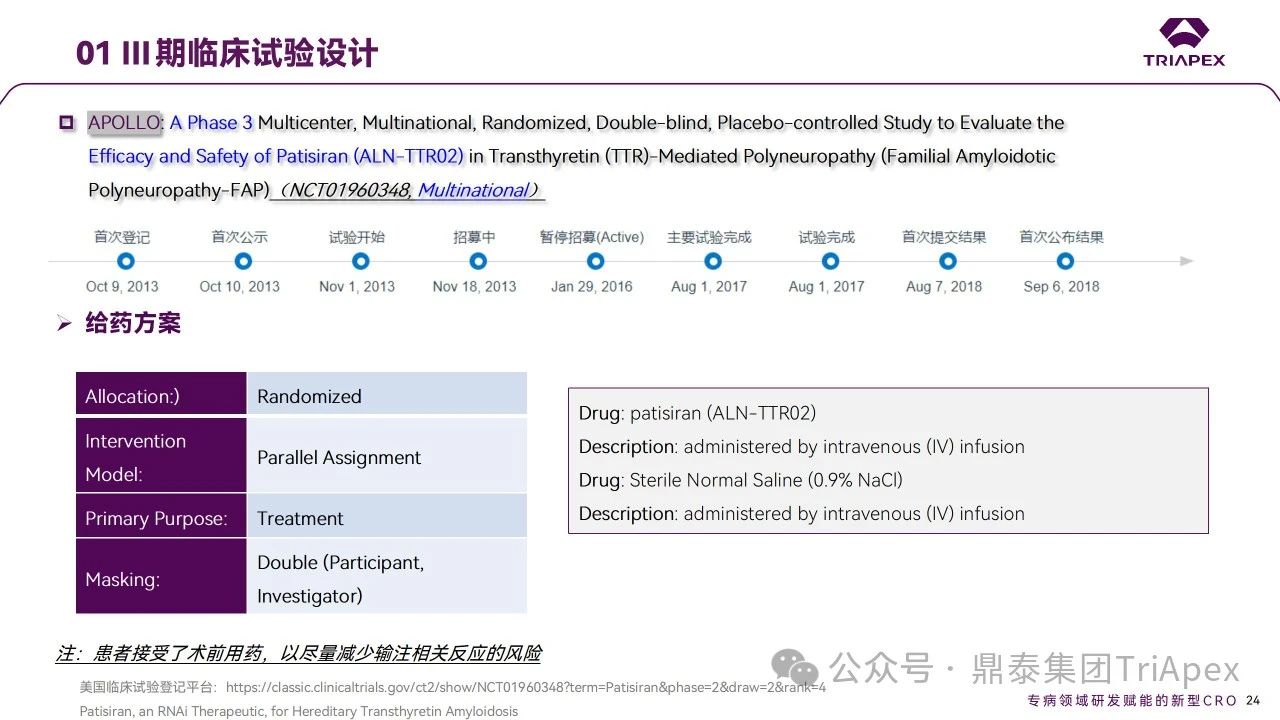Click the 主要试验完成 timeline marker

[x=713, y=261]
